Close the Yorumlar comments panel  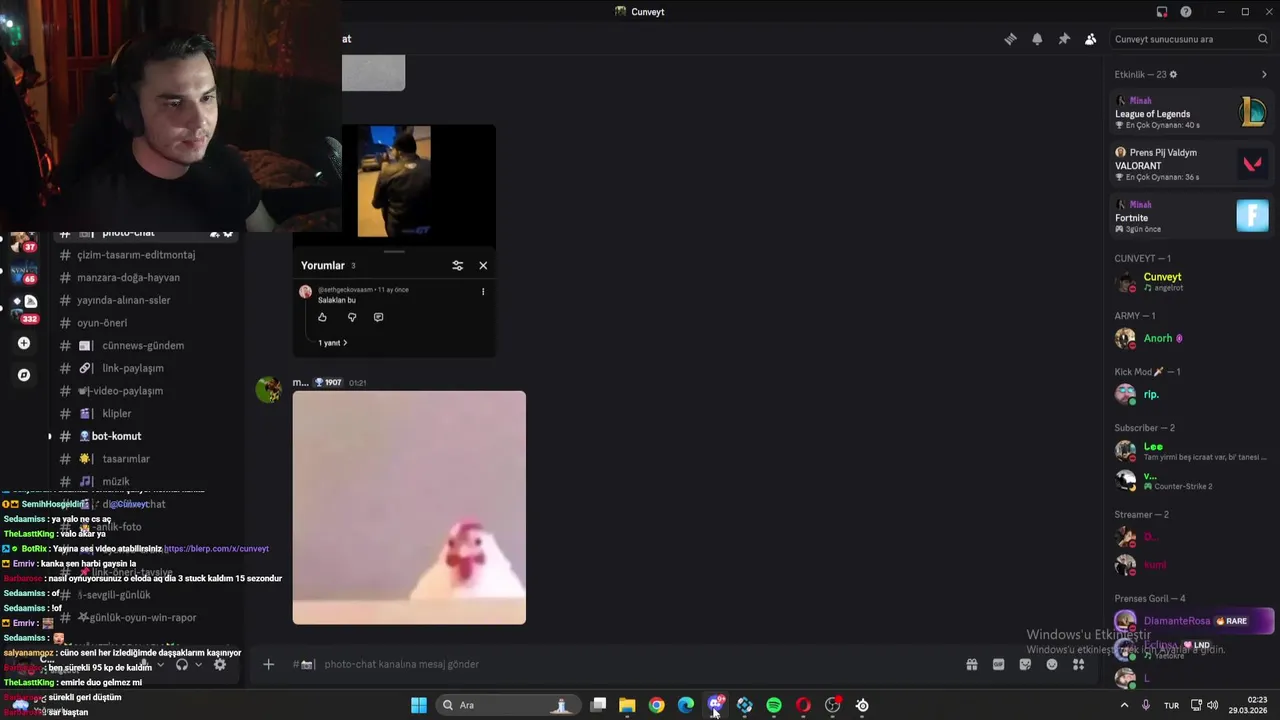(x=483, y=266)
